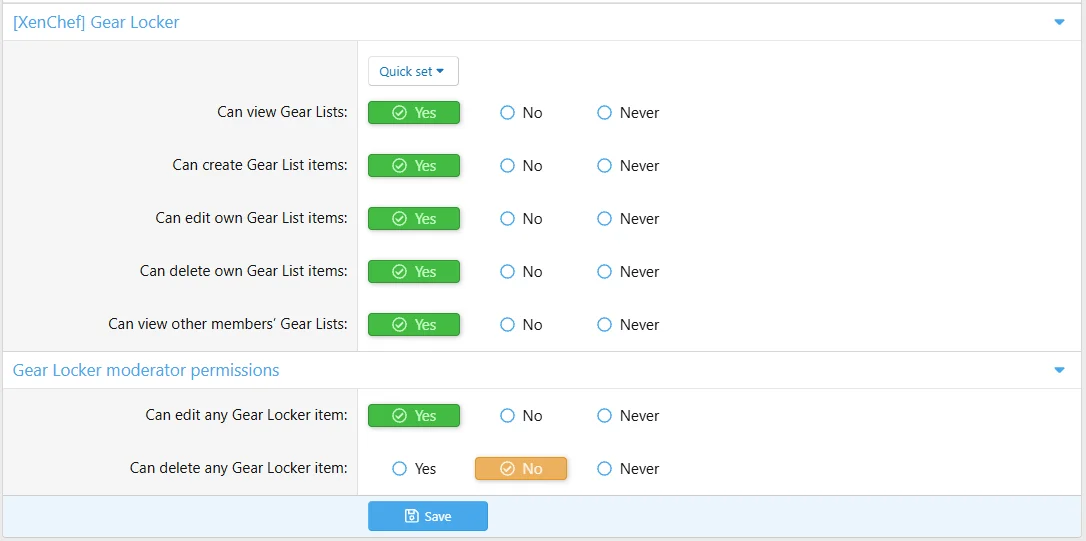Screen dimensions: 1086x541
Task: Collapse the Gear Locker moderator permissions arrow
Action: coord(1058,371)
